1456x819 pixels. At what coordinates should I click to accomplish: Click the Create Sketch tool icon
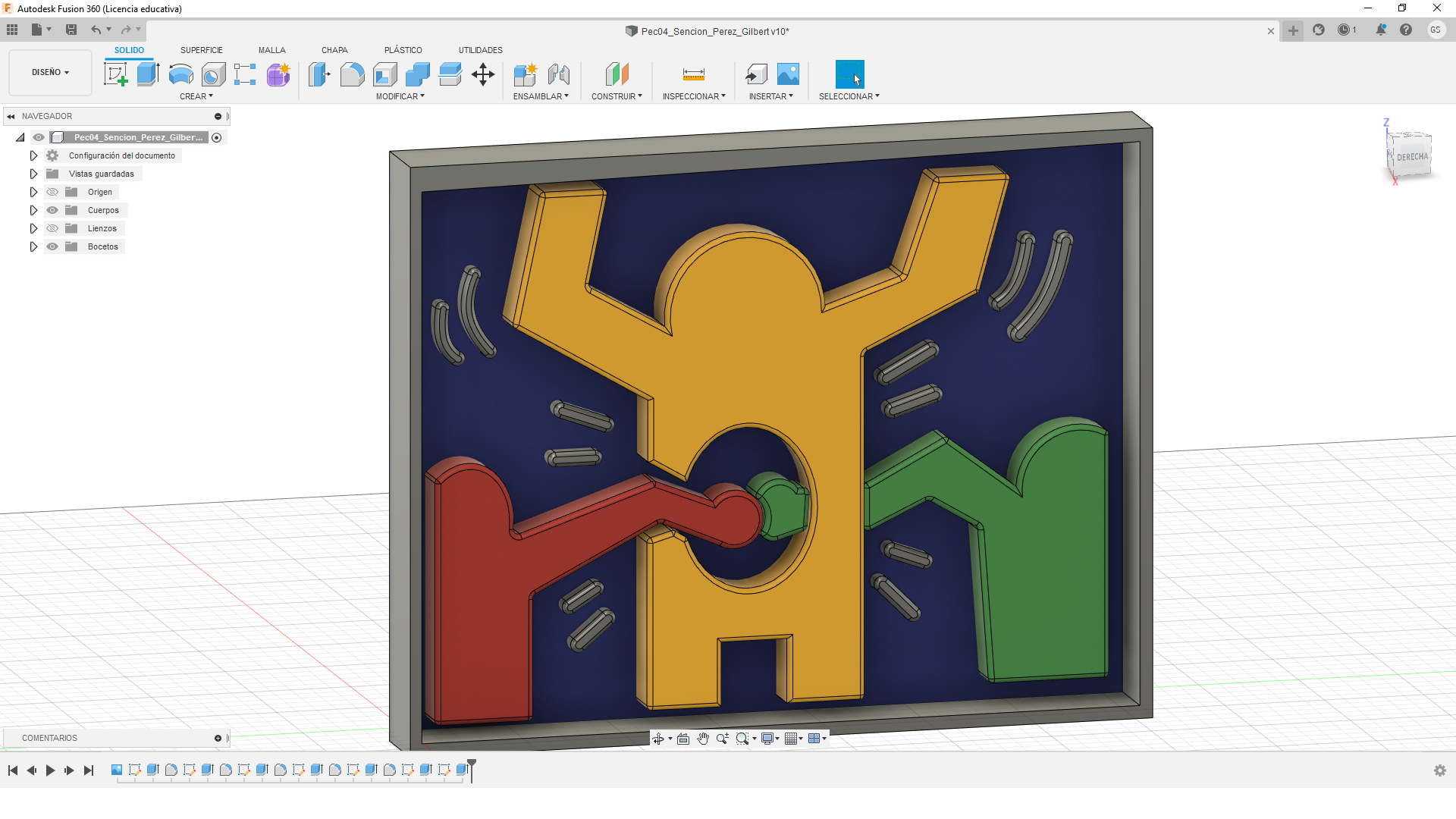pos(115,74)
